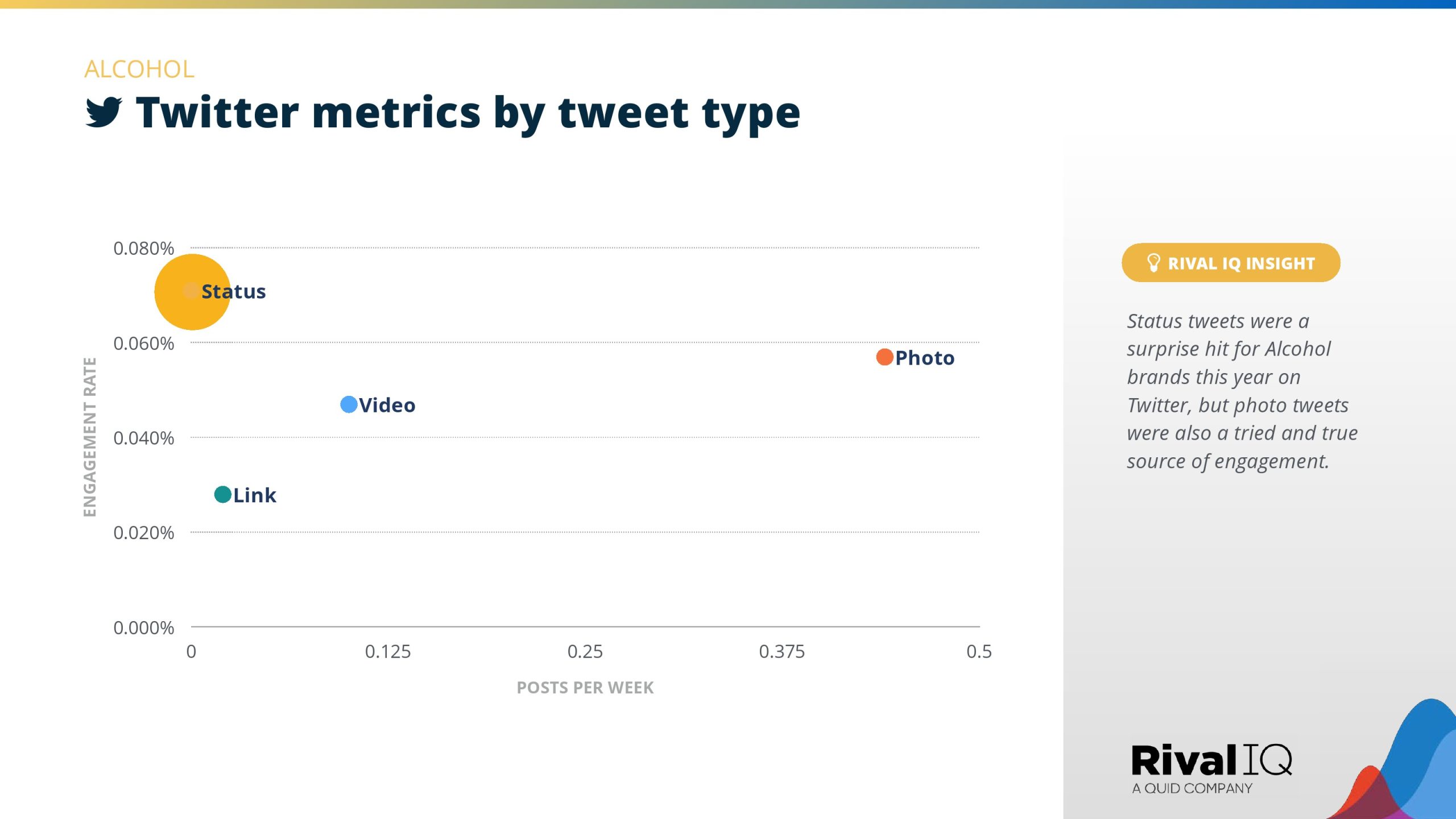Select the orange Photo data point
Viewport: 1456px width, 819px height.
[884, 357]
